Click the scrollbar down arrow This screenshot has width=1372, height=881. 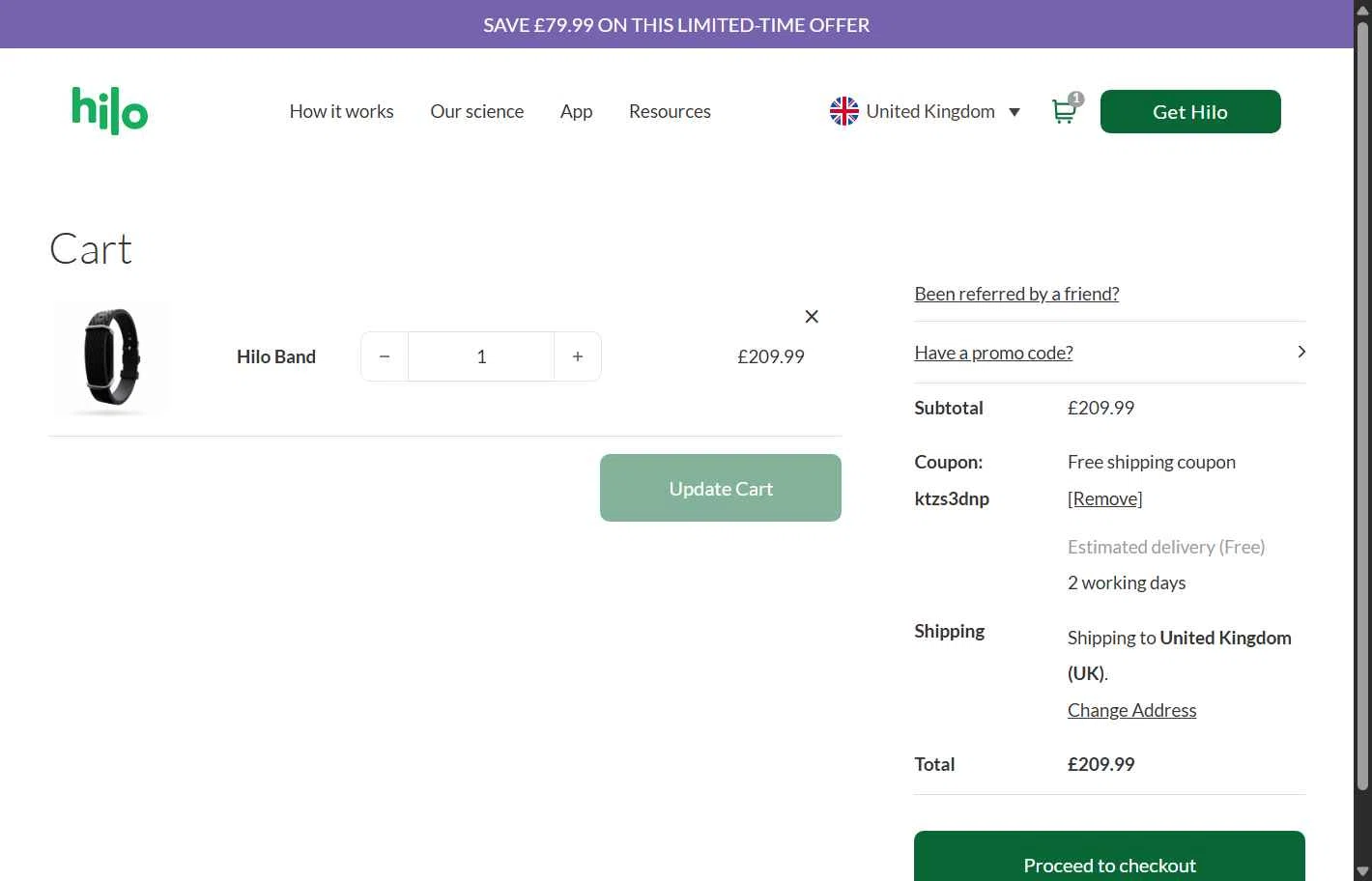pyautogui.click(x=1362, y=871)
